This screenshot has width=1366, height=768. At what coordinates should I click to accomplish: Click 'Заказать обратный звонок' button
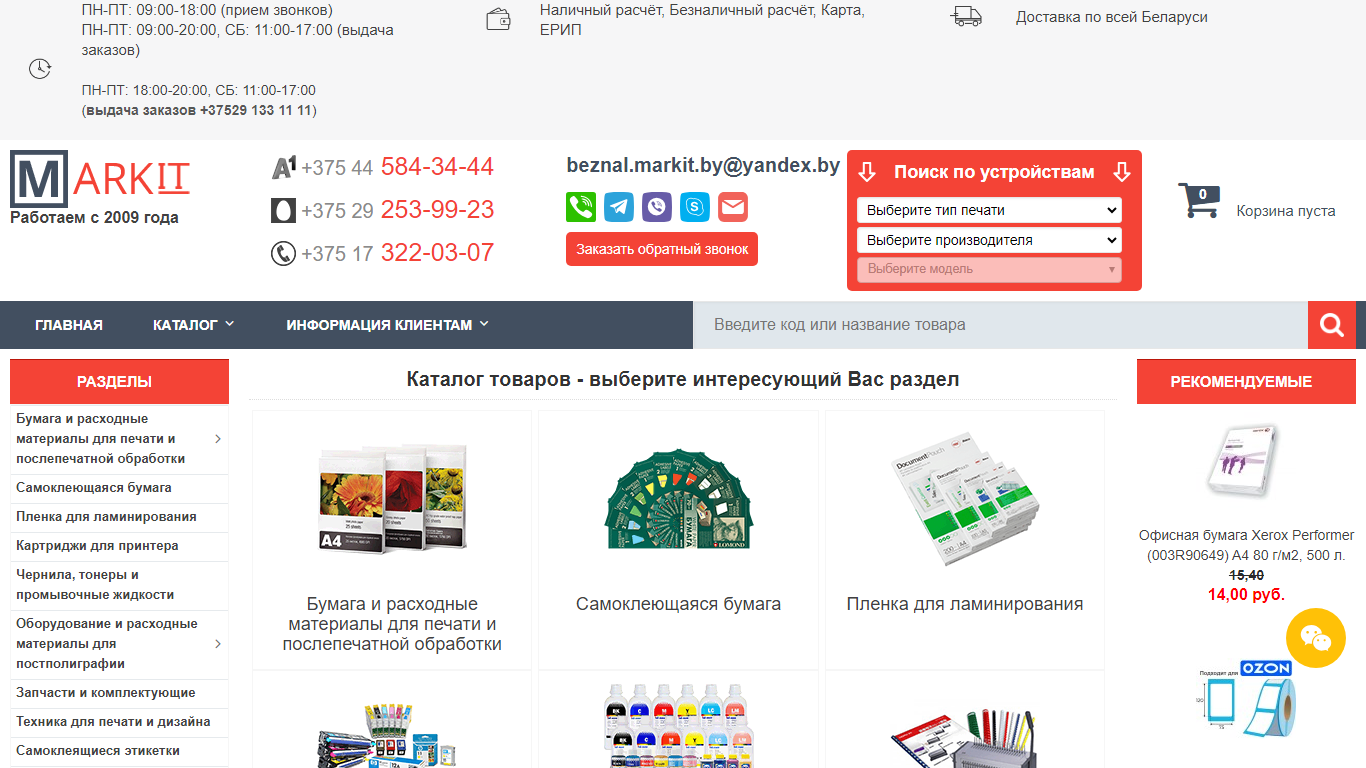coord(662,249)
